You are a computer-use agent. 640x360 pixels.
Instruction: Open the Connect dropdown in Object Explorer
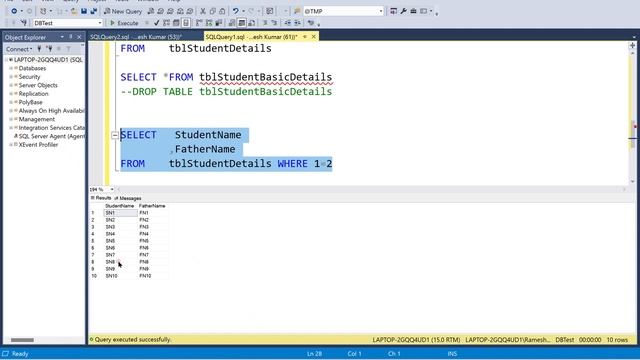coord(19,49)
